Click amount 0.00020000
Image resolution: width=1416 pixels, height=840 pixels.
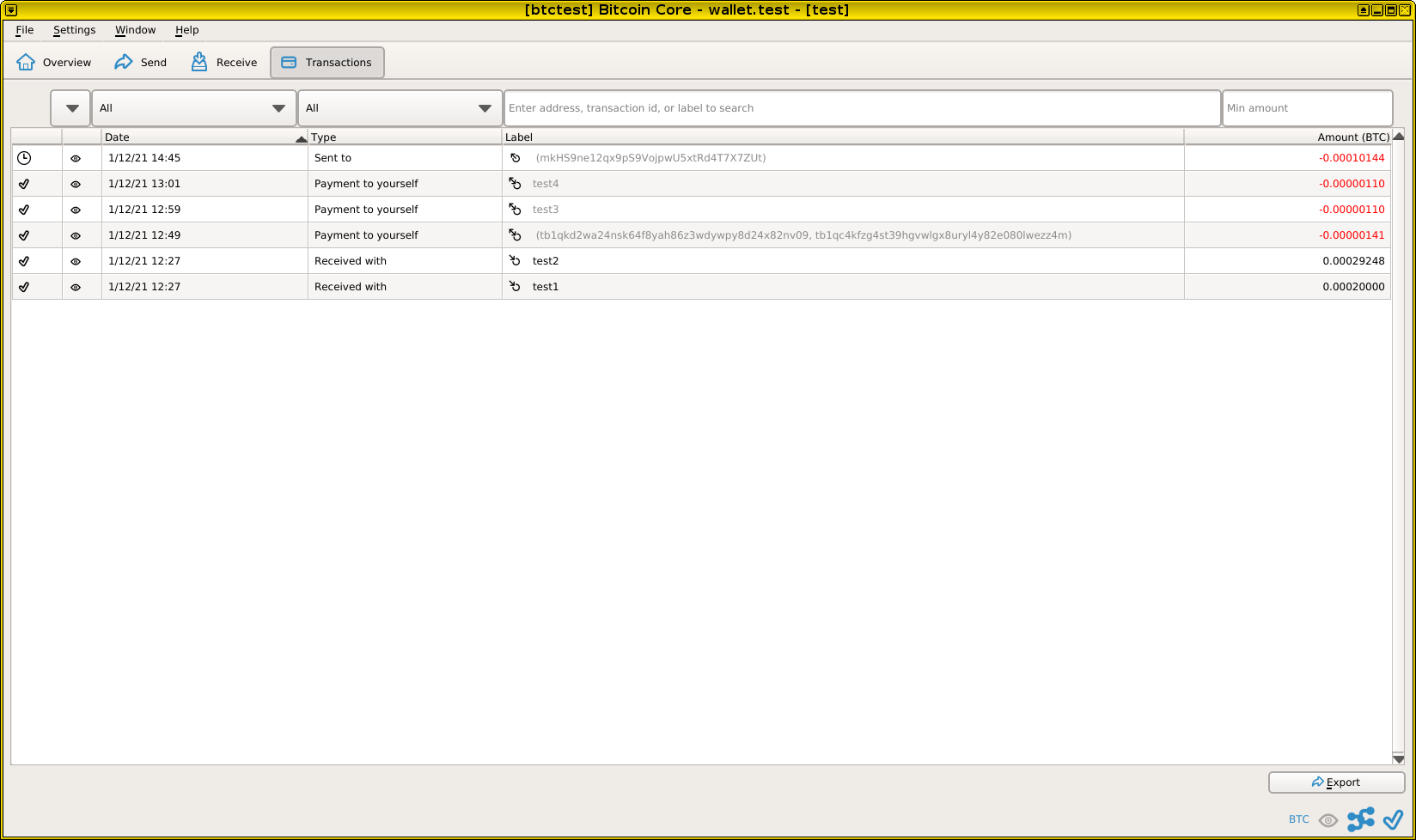[1353, 287]
